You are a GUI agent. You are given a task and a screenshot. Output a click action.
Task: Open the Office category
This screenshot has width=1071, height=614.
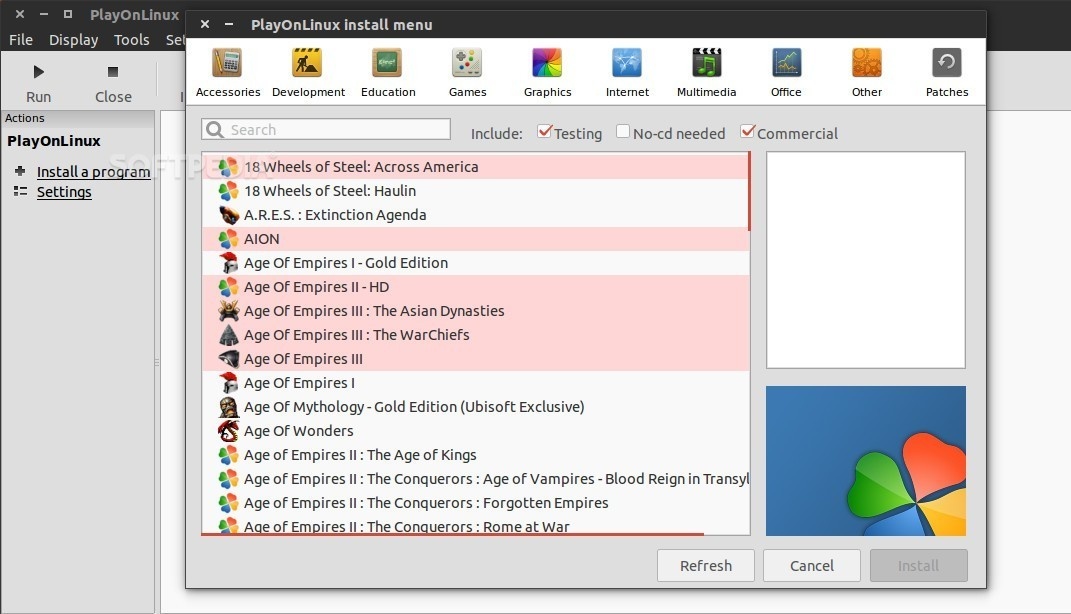(x=786, y=72)
